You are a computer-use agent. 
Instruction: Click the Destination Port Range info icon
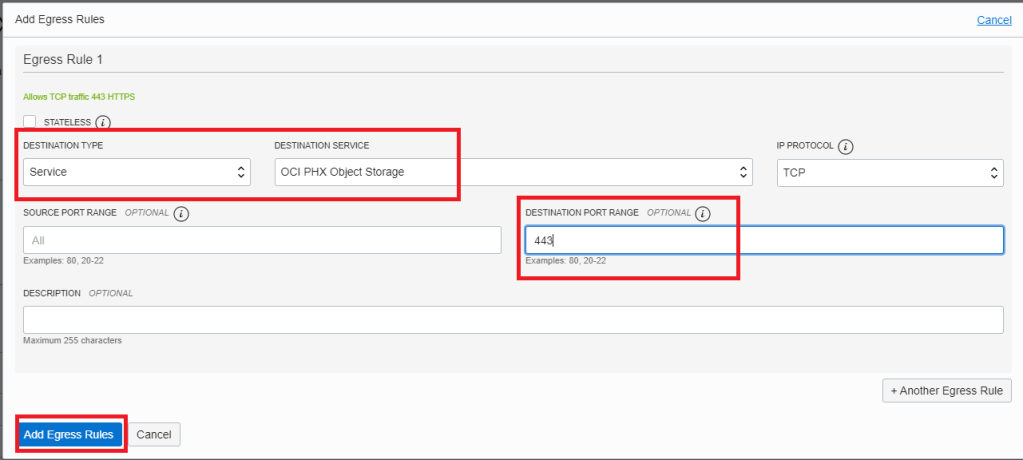(702, 213)
